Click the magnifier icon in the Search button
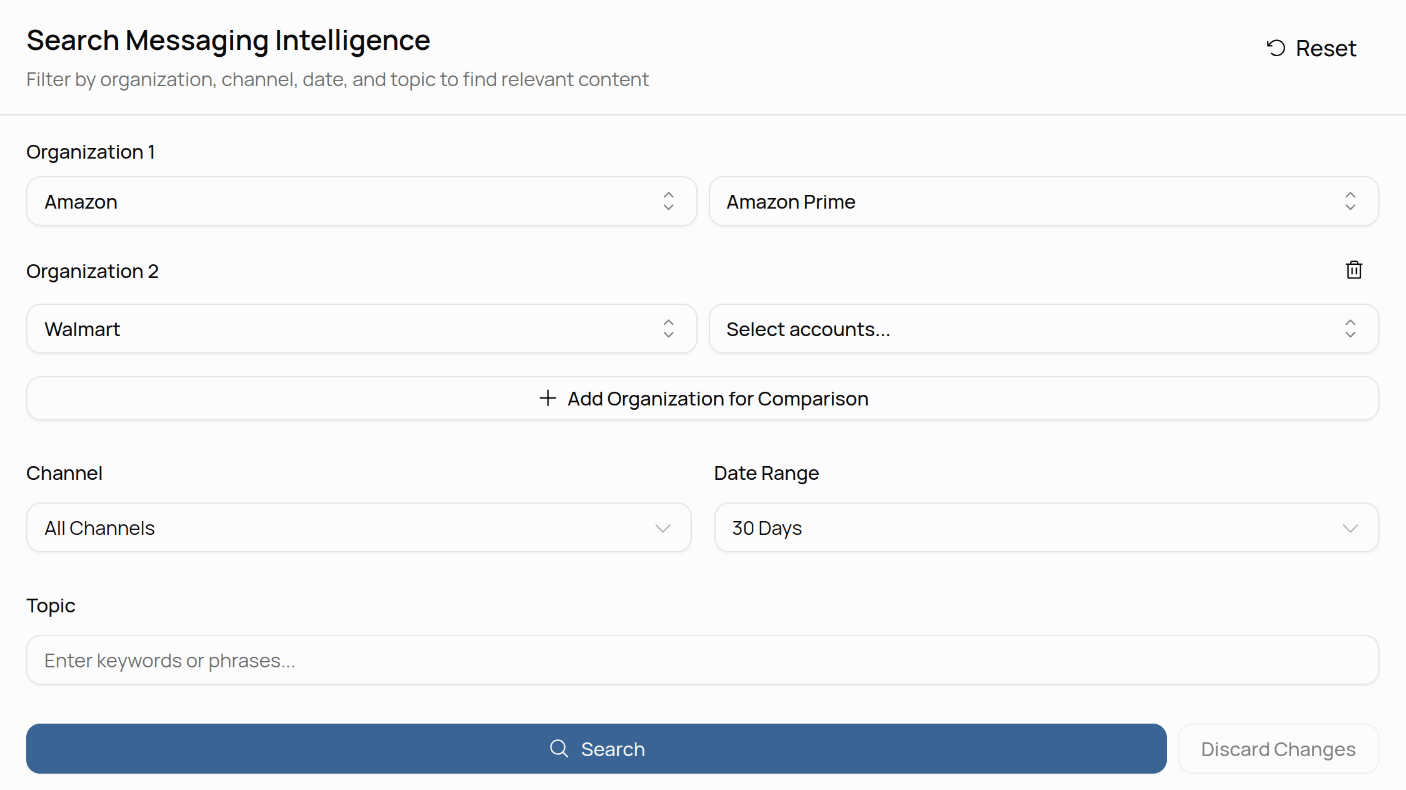This screenshot has width=1406, height=790. point(559,748)
